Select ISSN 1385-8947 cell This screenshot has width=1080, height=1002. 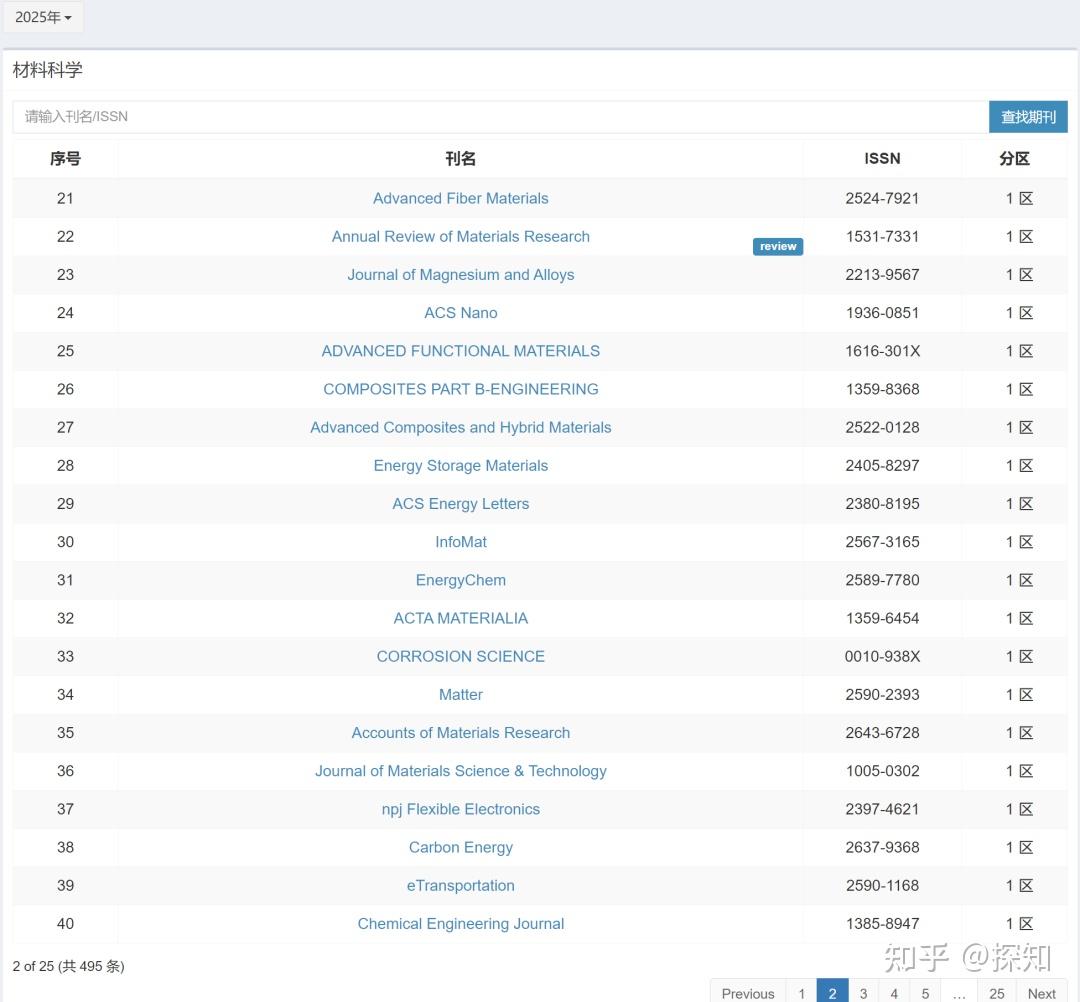tap(882, 923)
